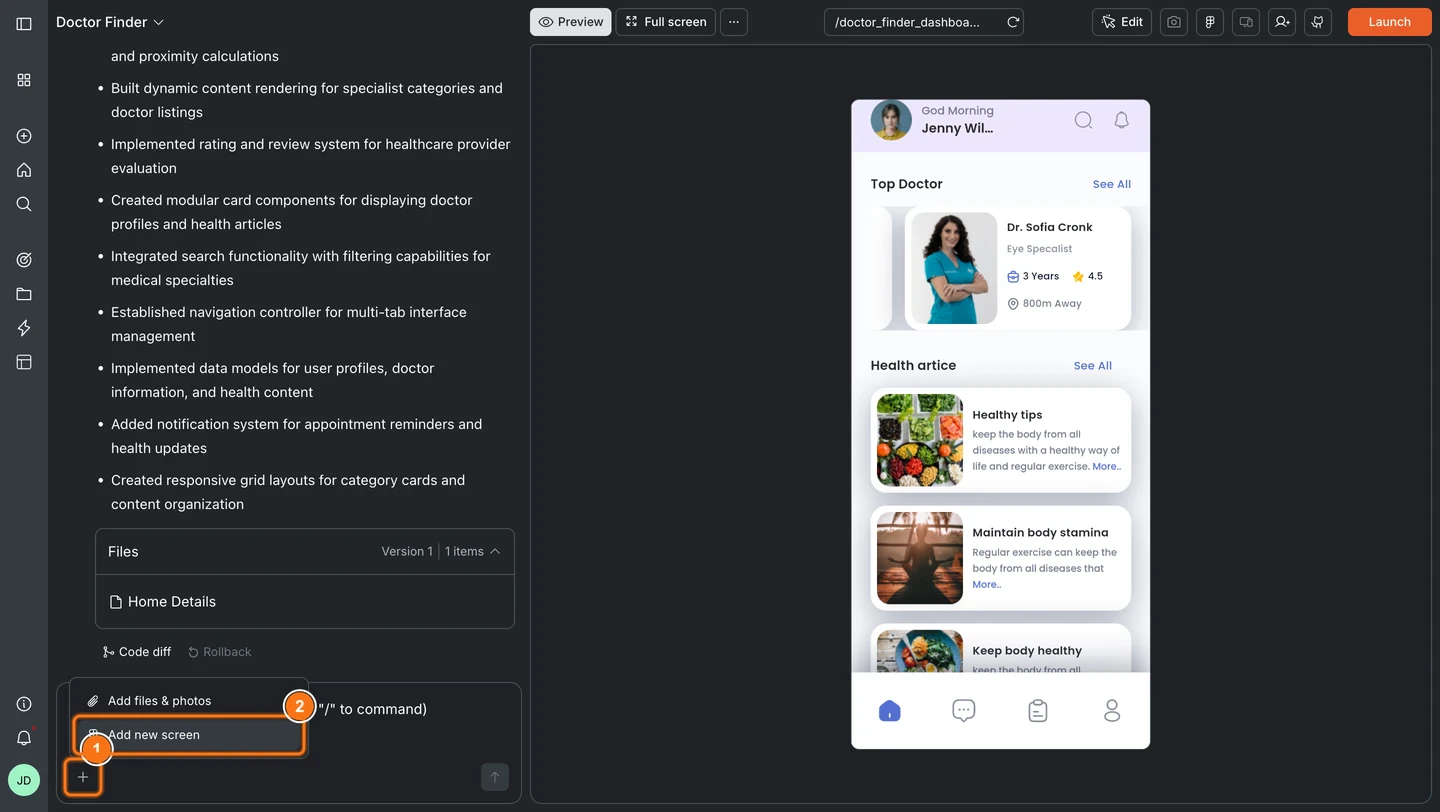Invite a collaborator via the person-plus icon
Viewport: 1440px width, 812px height.
(x=1281, y=21)
